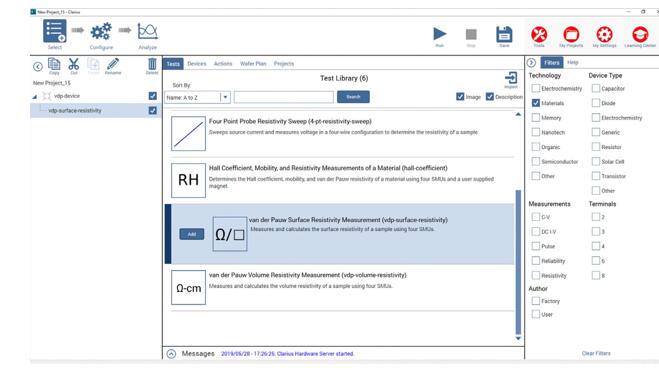
Task: Check the Semiconductor technology filter
Action: (535, 161)
